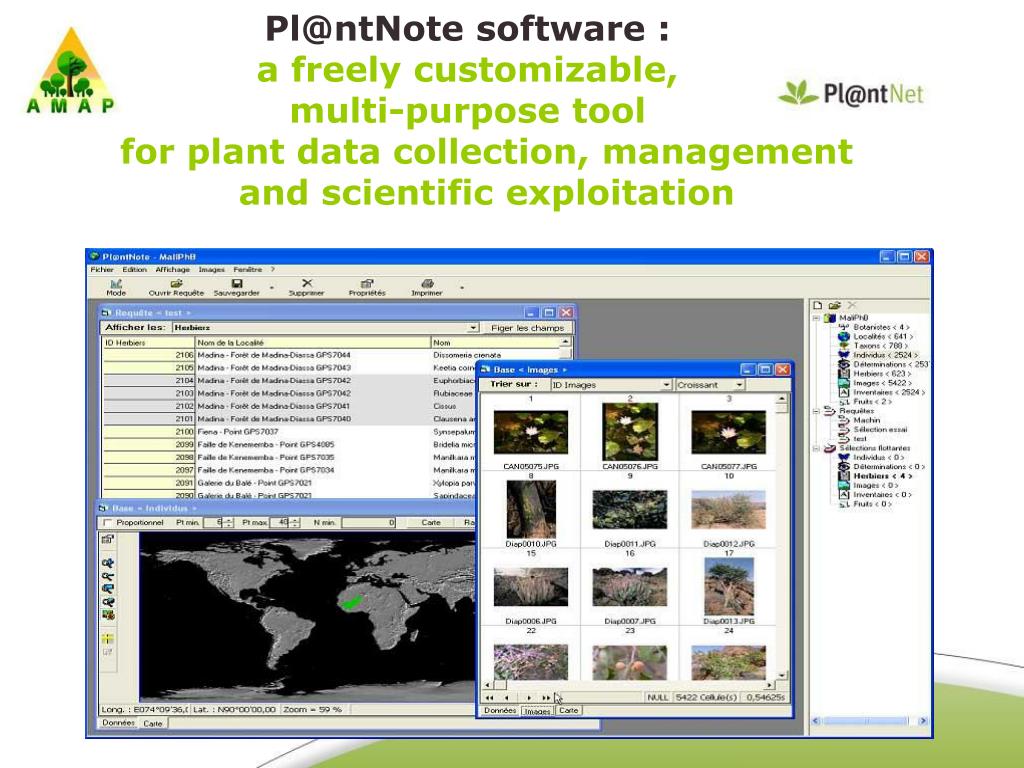The image size is (1024, 768).
Task: Click the Carte button in Individus window
Action: coord(430,522)
